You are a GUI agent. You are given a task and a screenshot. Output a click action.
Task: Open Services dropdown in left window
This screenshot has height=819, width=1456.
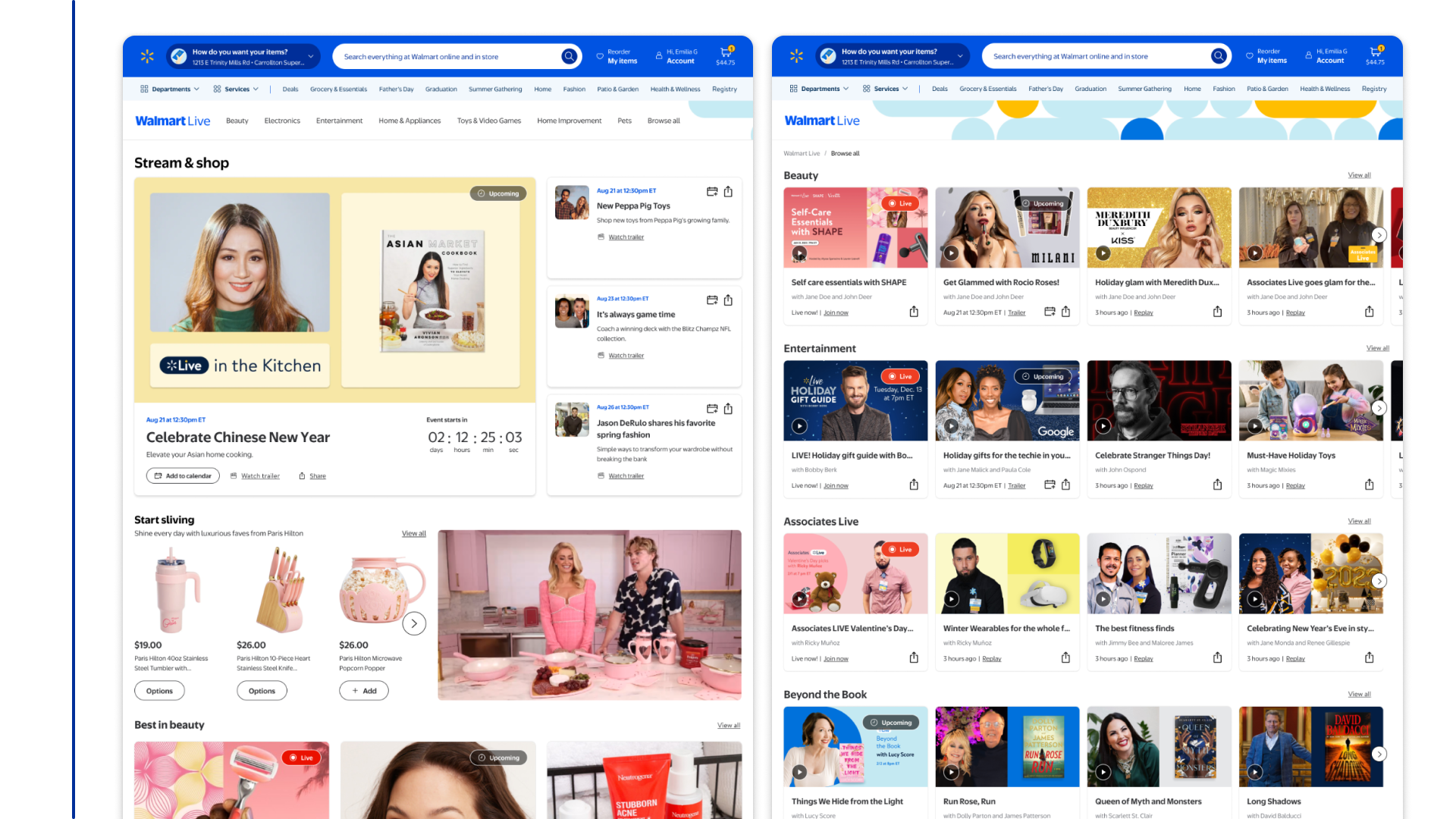[236, 89]
